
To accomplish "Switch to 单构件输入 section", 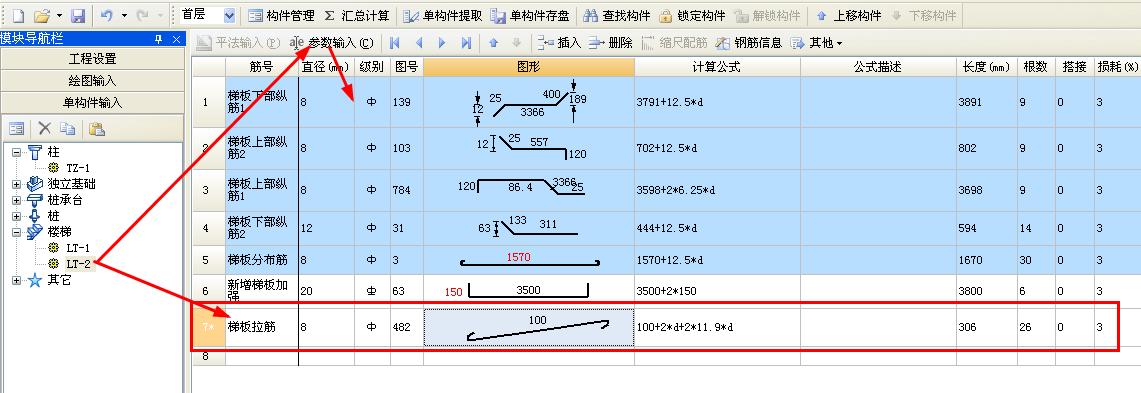I will pyautogui.click(x=92, y=103).
